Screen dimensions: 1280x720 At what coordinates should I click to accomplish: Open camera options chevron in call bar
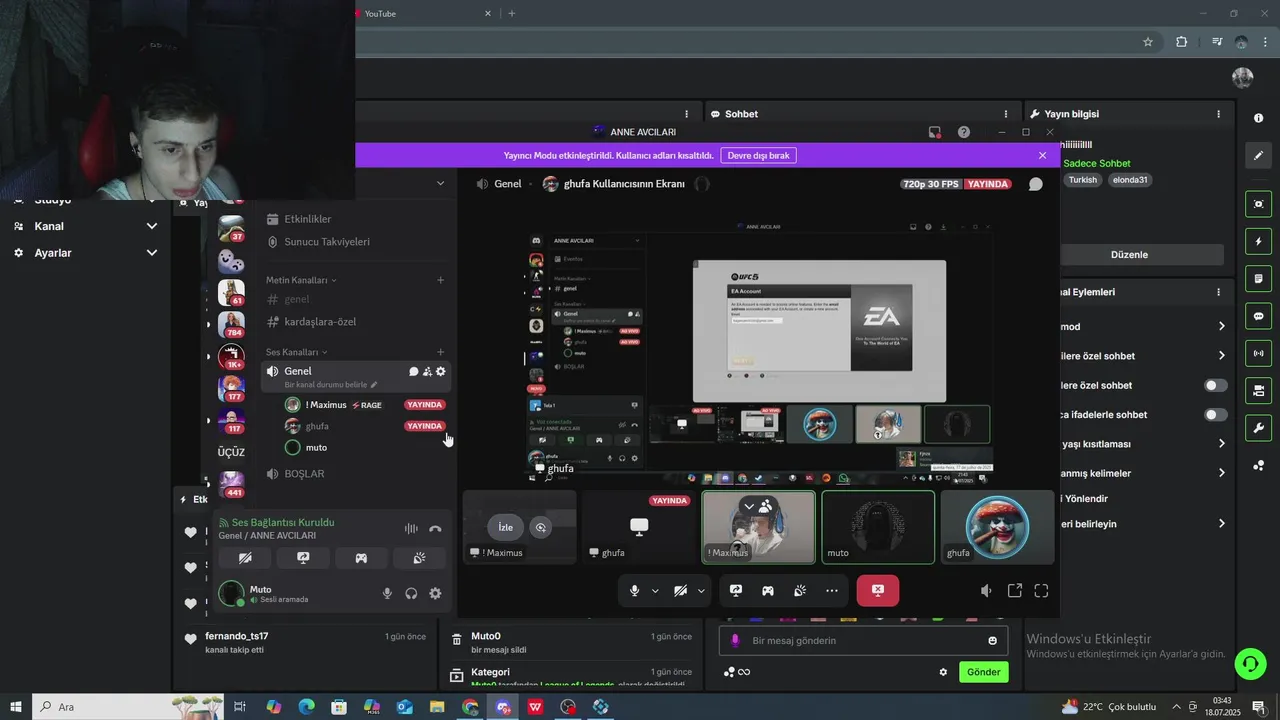pyautogui.click(x=701, y=591)
